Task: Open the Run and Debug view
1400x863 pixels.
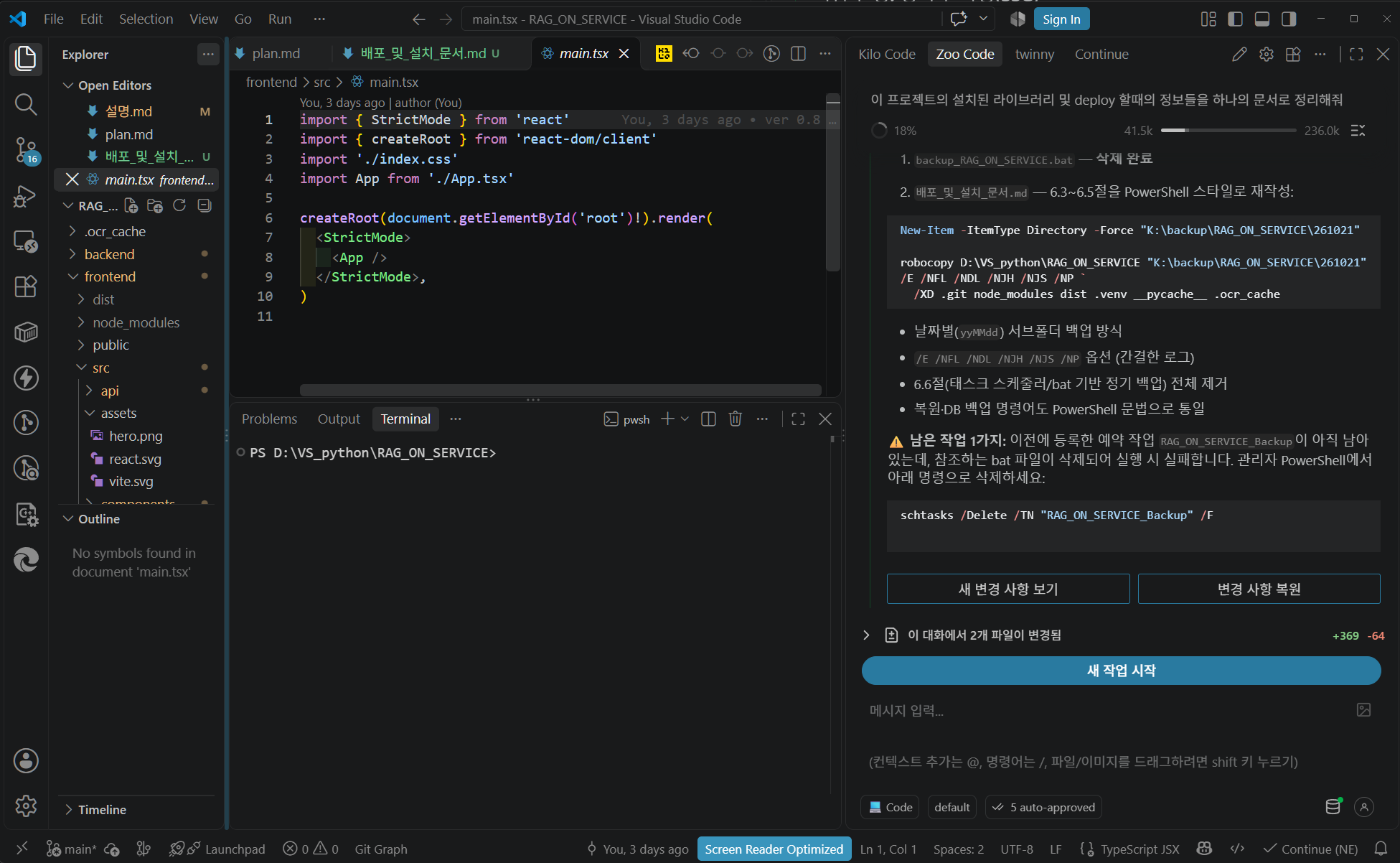Action: click(x=26, y=196)
